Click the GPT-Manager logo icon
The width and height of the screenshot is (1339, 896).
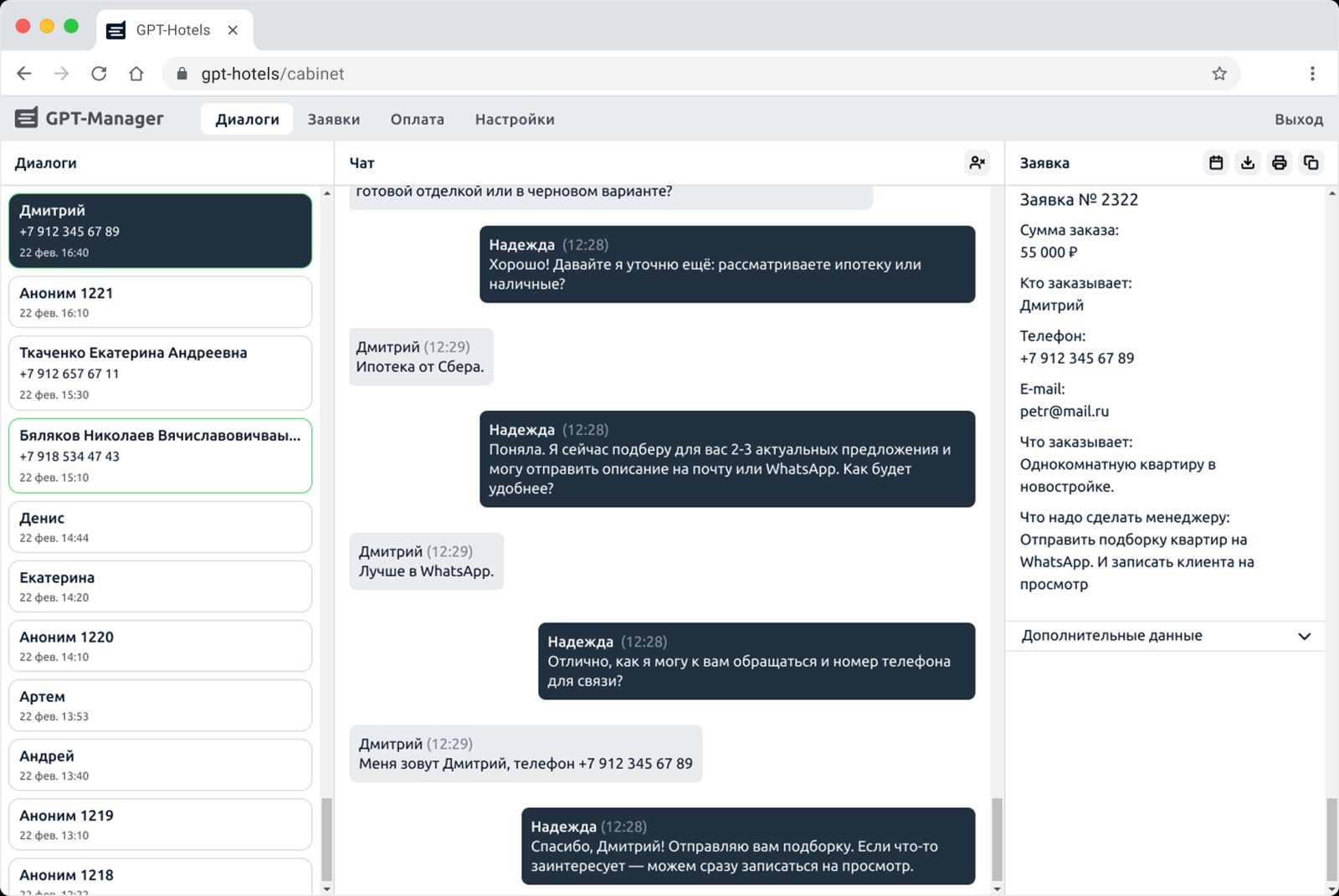(x=26, y=119)
